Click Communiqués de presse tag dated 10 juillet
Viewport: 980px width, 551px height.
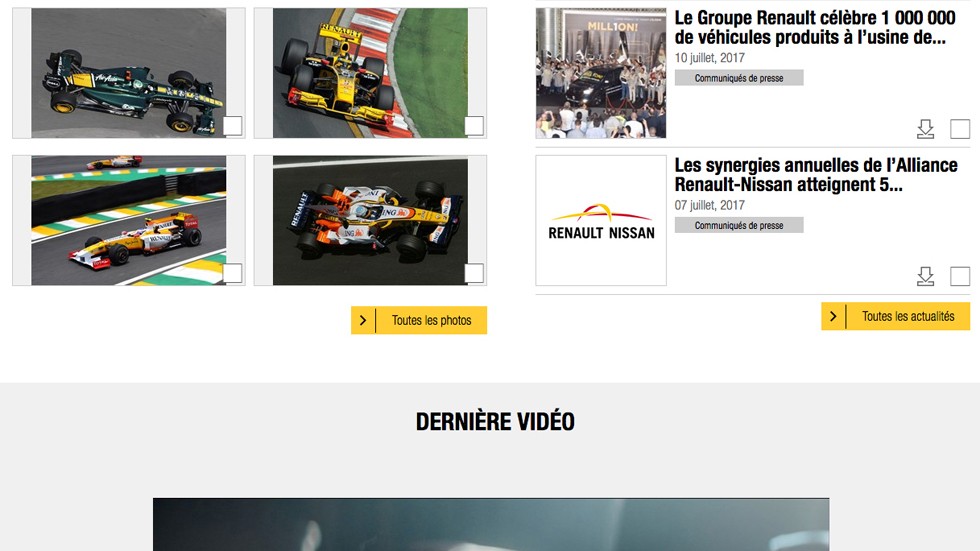(x=739, y=78)
